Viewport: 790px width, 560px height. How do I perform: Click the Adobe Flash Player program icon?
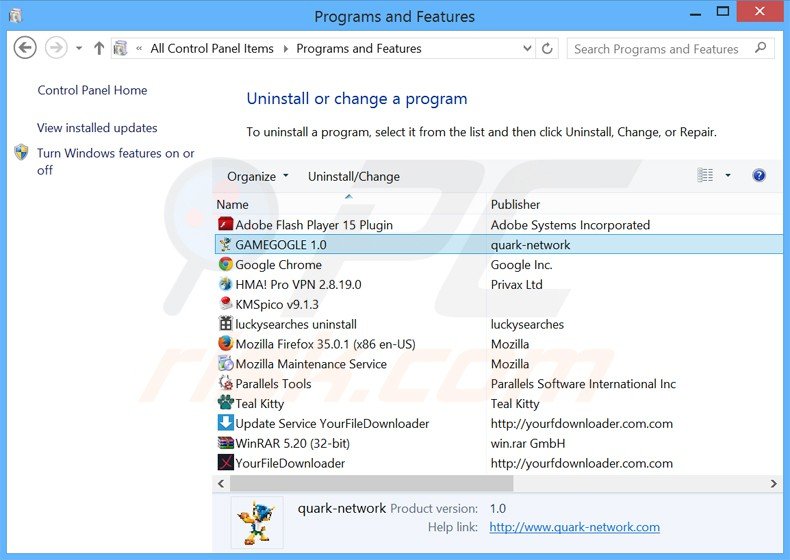click(225, 224)
